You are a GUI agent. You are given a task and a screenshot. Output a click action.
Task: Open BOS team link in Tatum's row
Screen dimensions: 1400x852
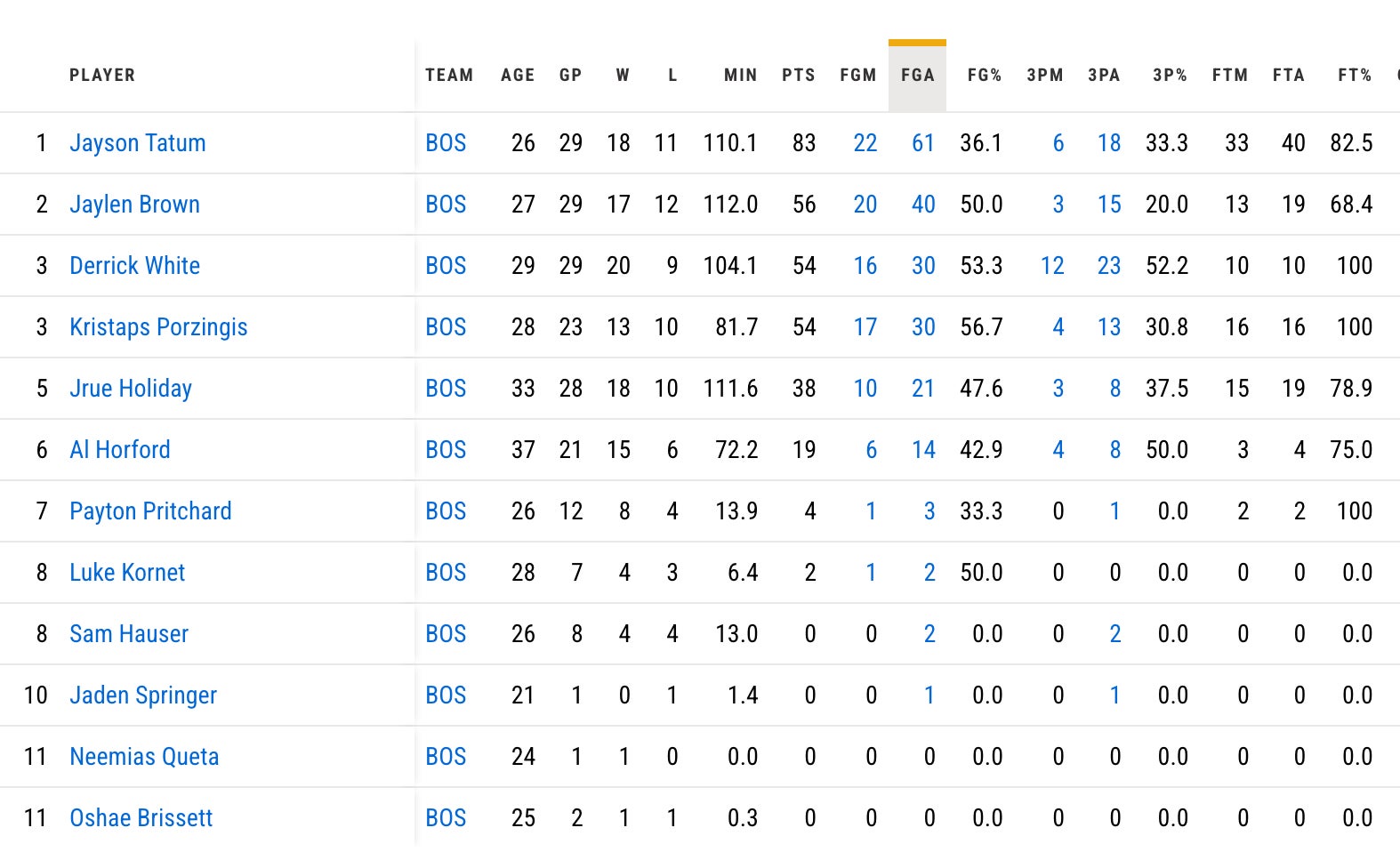coord(446,143)
